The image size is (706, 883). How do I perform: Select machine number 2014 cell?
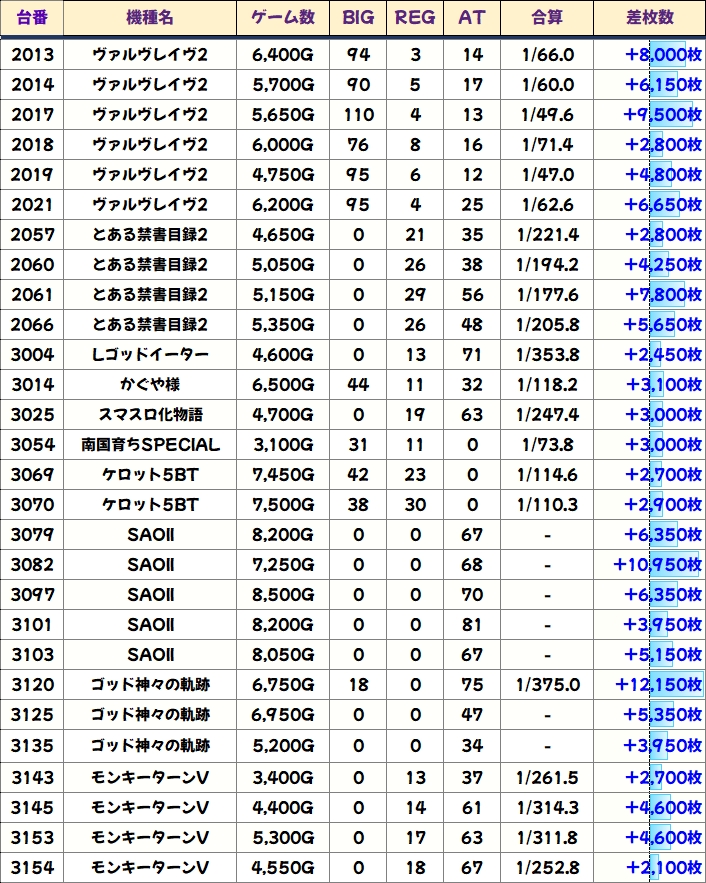[x=32, y=84]
